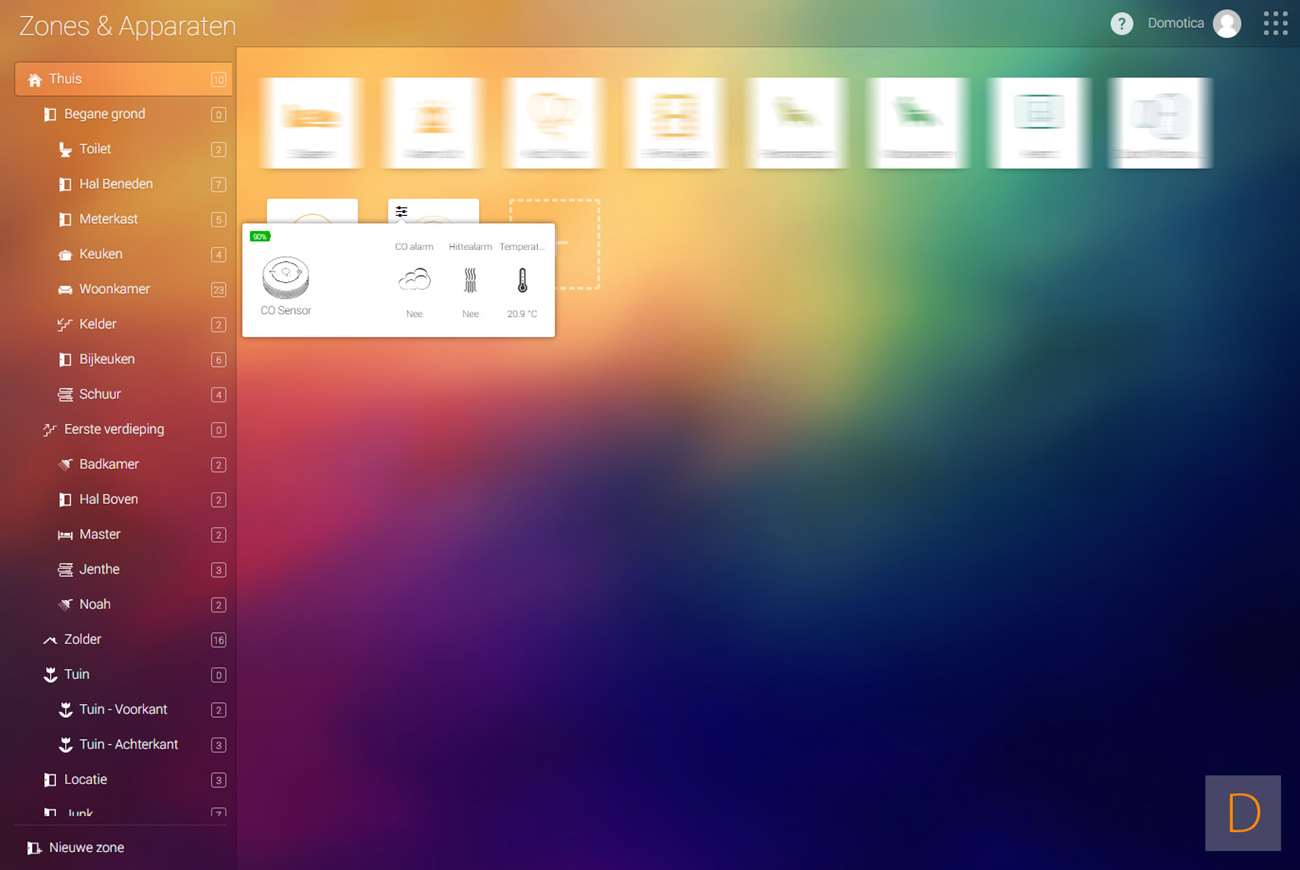Click the Thuis device count badge 10
1300x870 pixels.
pos(219,80)
